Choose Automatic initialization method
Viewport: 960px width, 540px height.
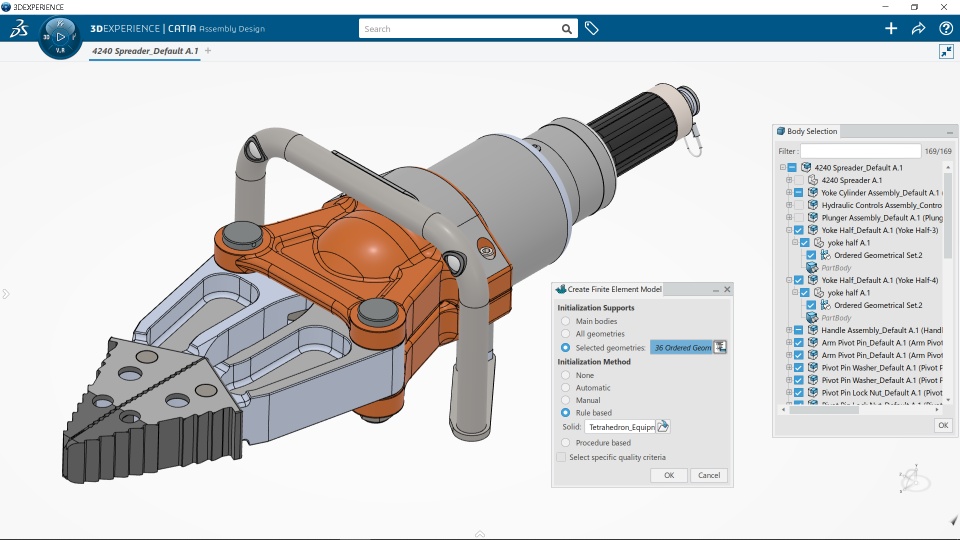click(566, 387)
